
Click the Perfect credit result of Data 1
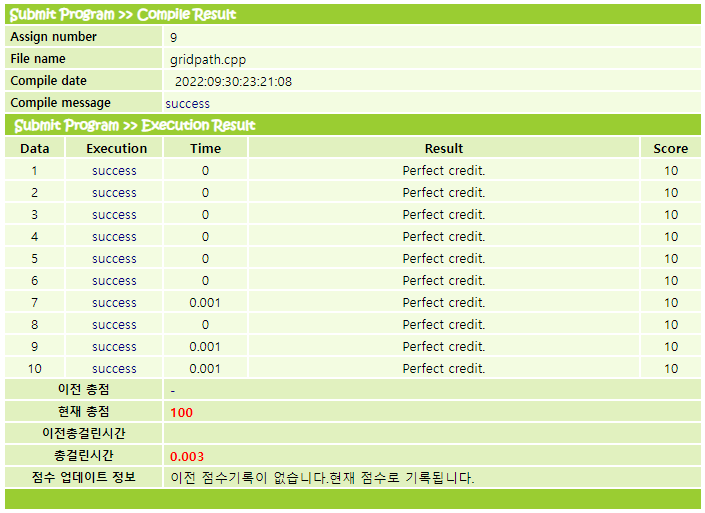click(444, 170)
